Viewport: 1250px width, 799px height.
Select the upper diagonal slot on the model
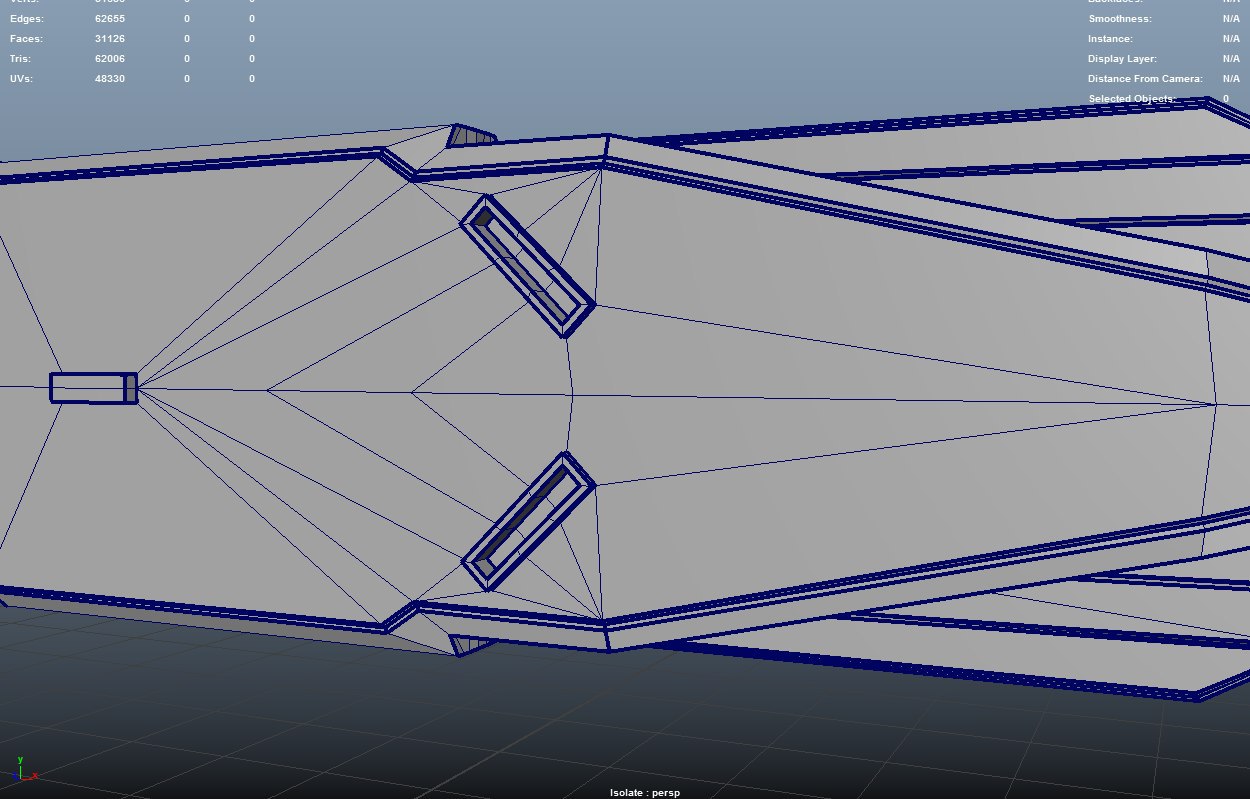click(x=528, y=265)
